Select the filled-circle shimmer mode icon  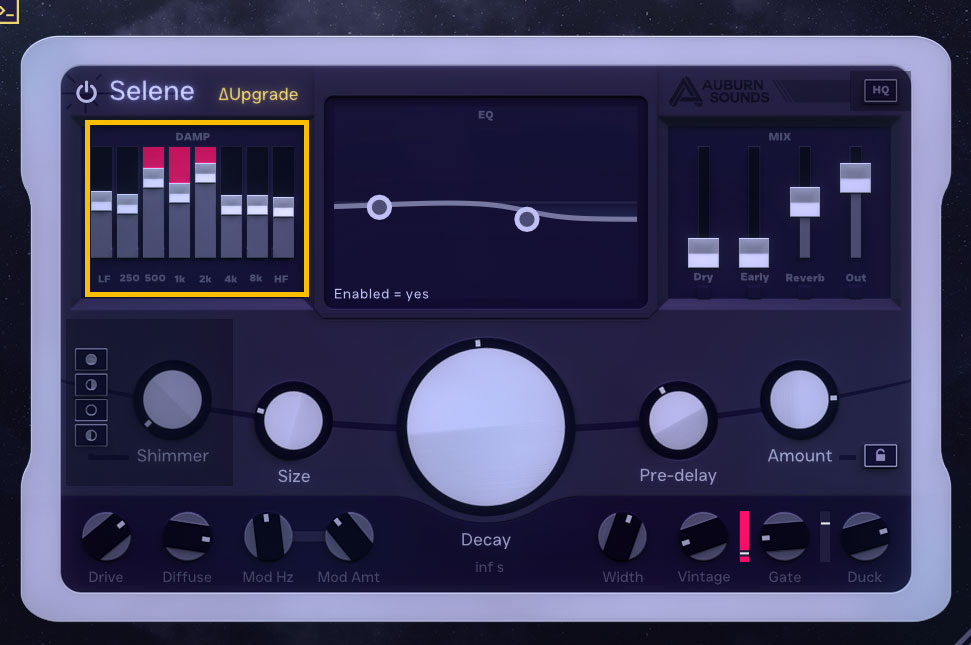[91, 359]
